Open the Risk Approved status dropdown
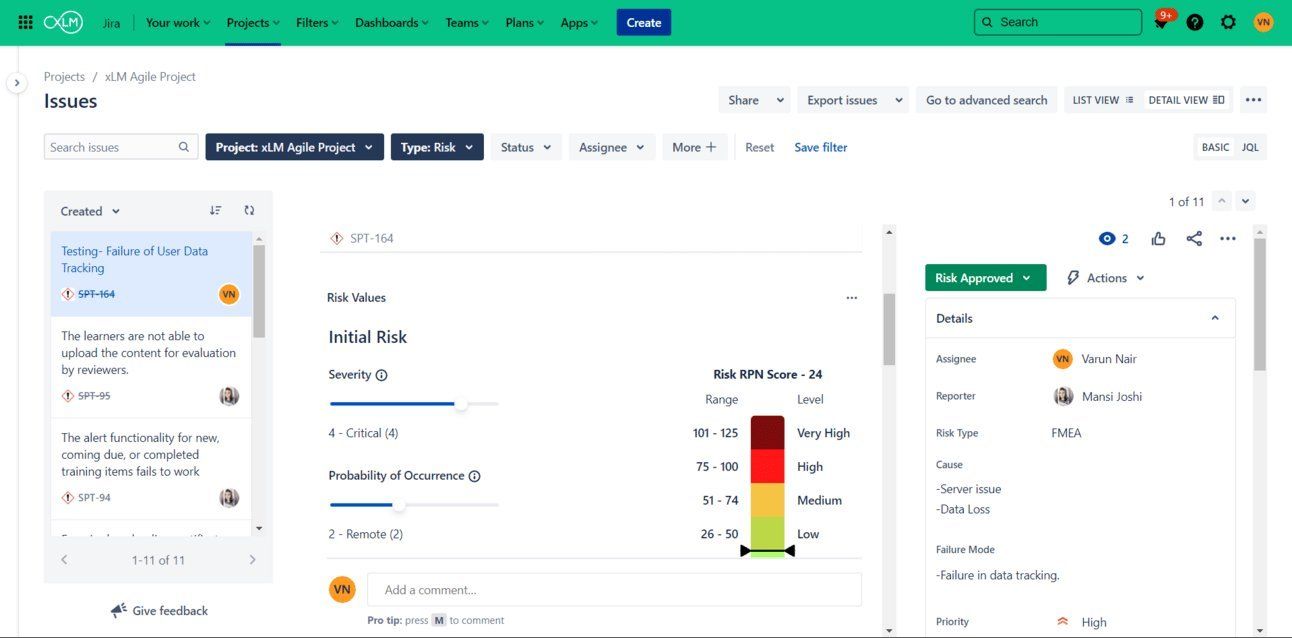The width and height of the screenshot is (1292, 638). (x=985, y=278)
